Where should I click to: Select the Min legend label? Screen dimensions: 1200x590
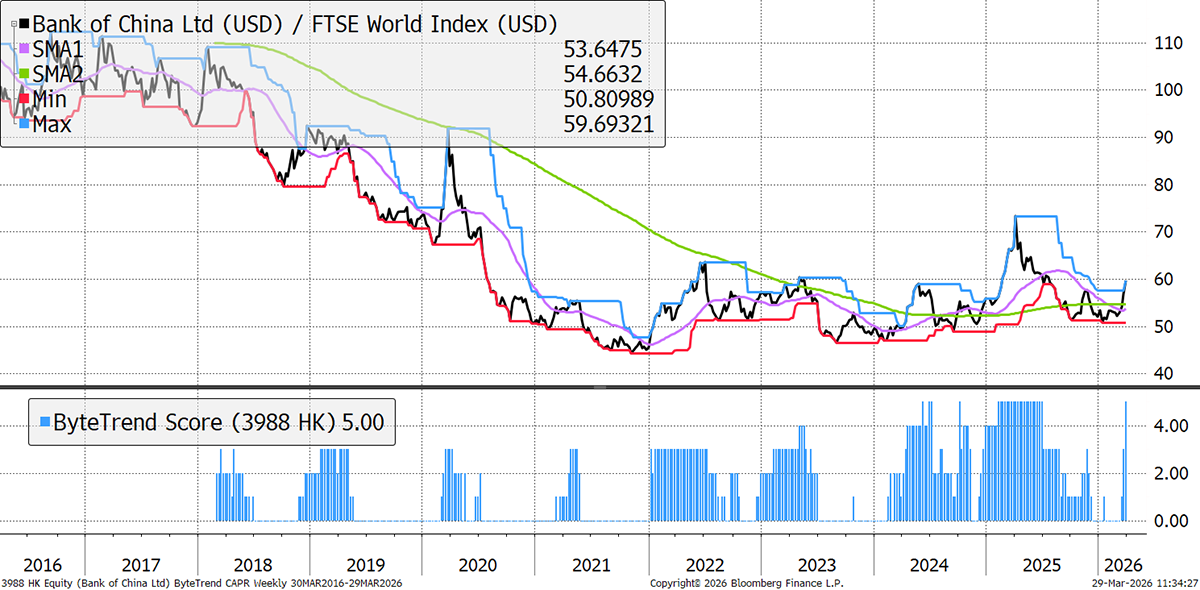tap(50, 100)
